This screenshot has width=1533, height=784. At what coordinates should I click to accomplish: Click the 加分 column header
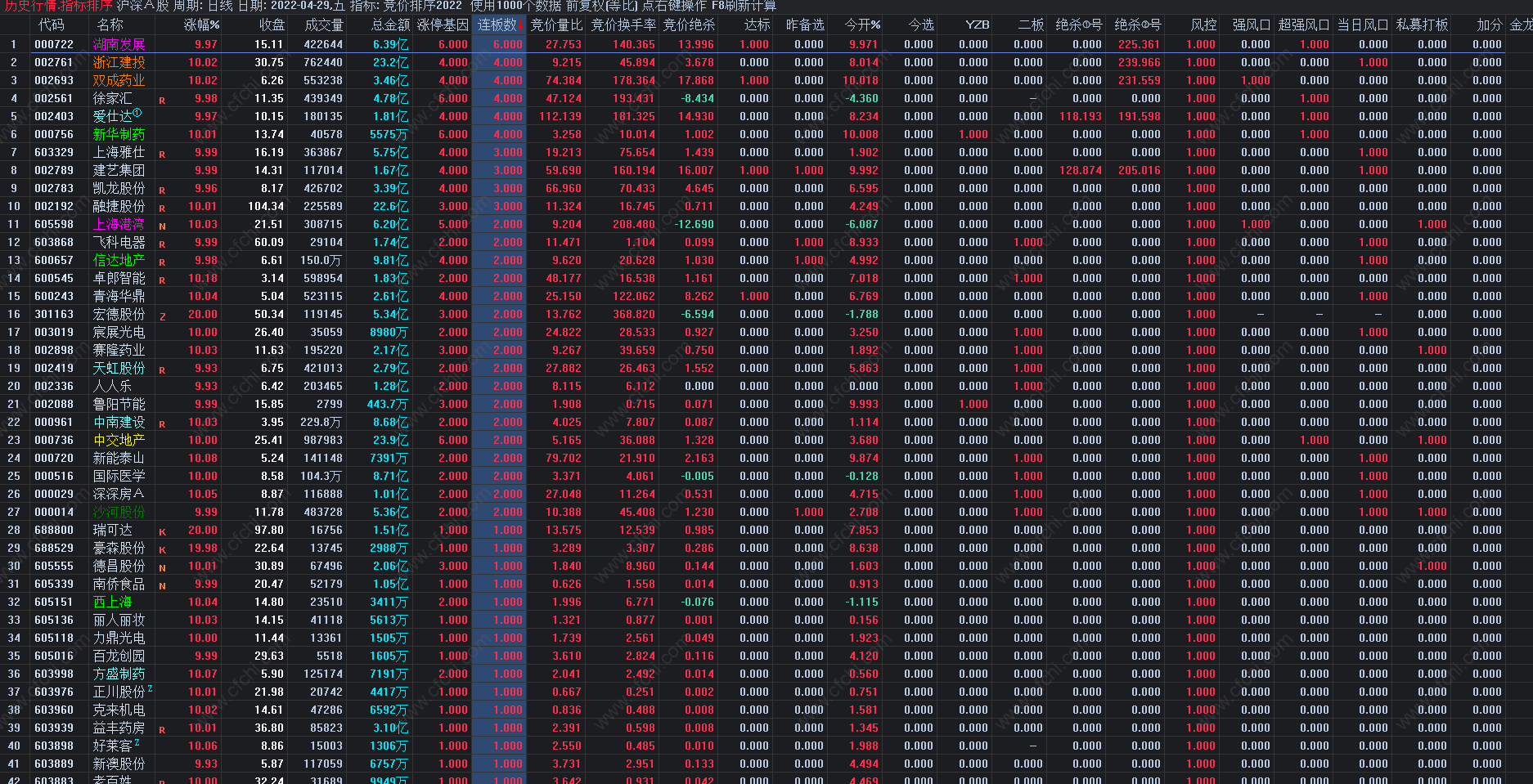click(x=1490, y=25)
